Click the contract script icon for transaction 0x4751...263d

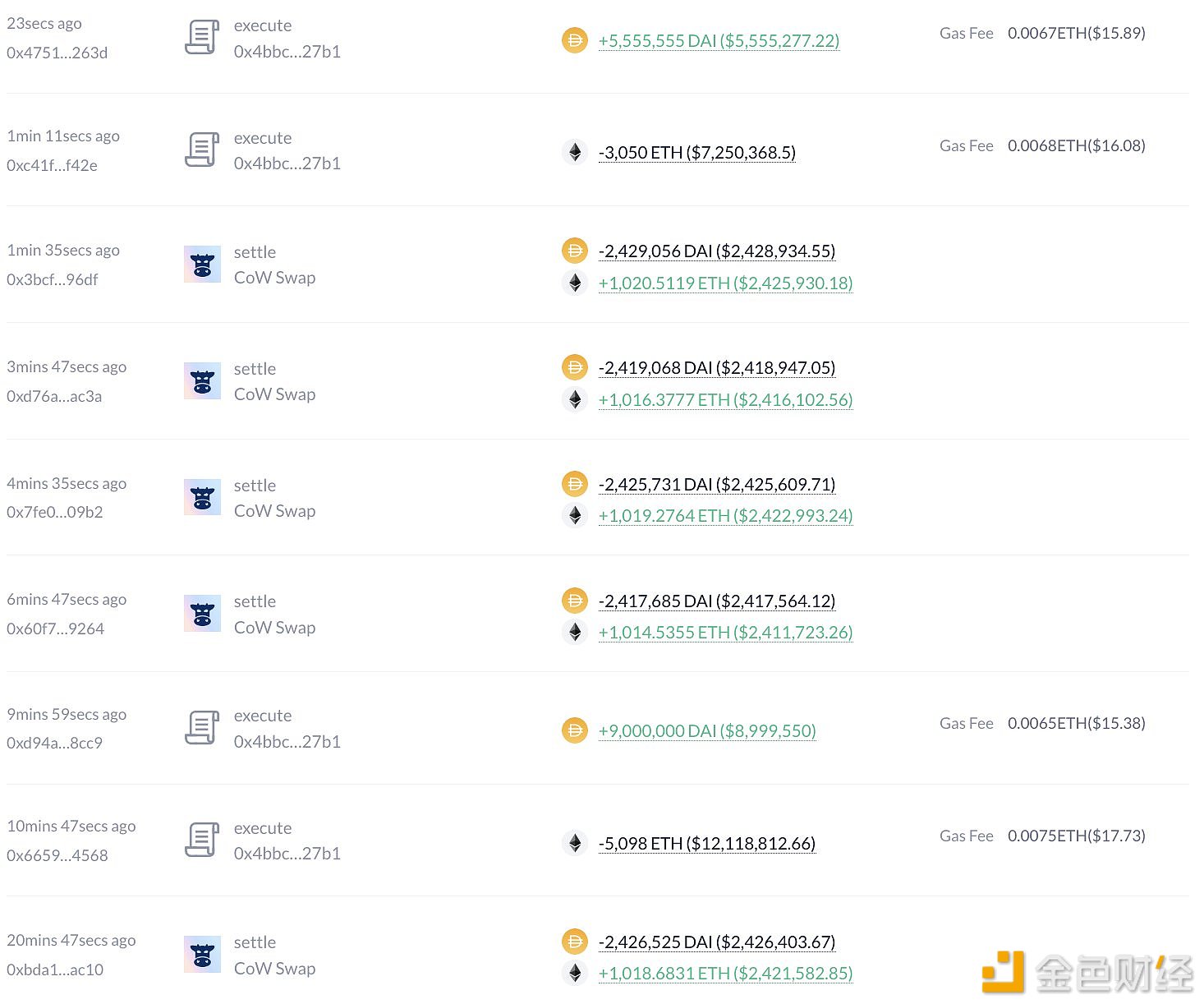pyautogui.click(x=202, y=38)
